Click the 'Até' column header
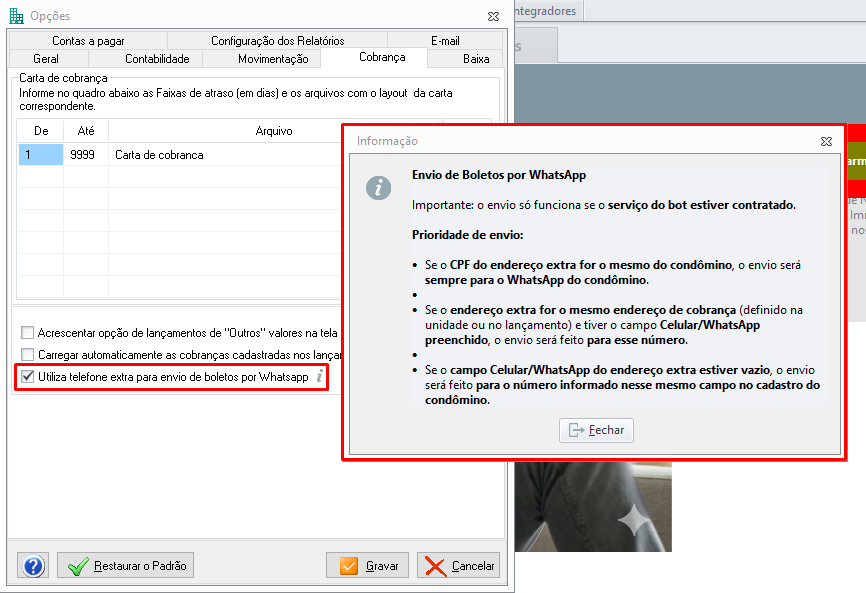 [x=86, y=131]
